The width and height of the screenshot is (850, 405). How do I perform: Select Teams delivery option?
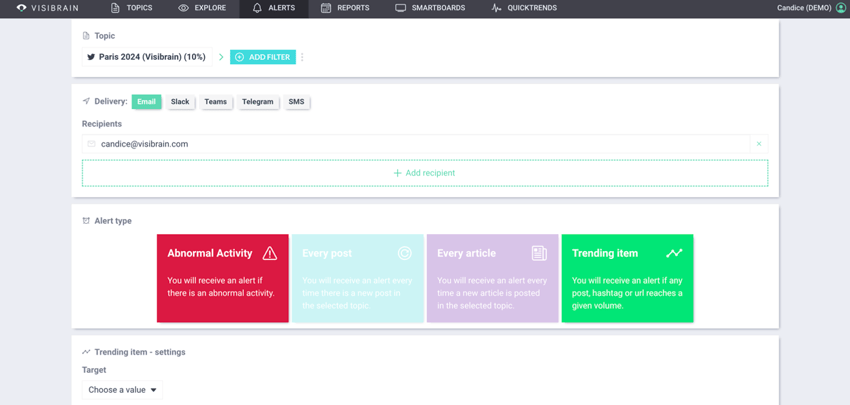point(216,101)
